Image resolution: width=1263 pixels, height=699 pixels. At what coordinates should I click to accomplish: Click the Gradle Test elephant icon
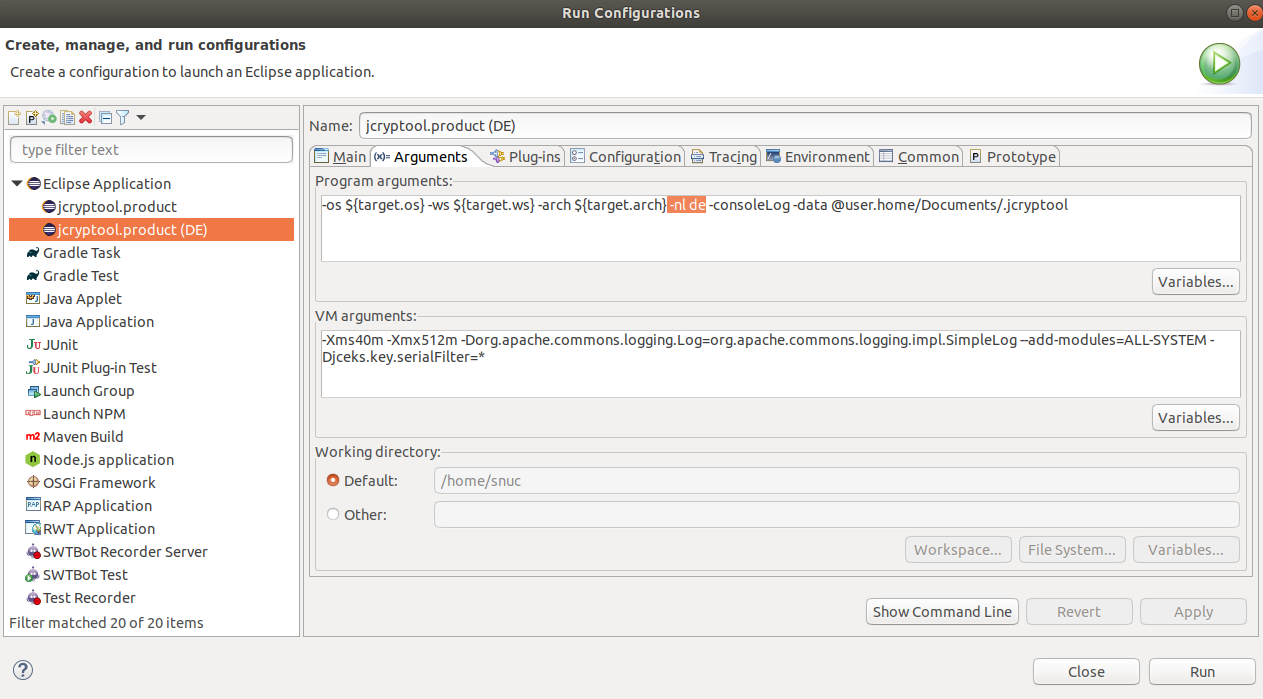pyautogui.click(x=33, y=276)
